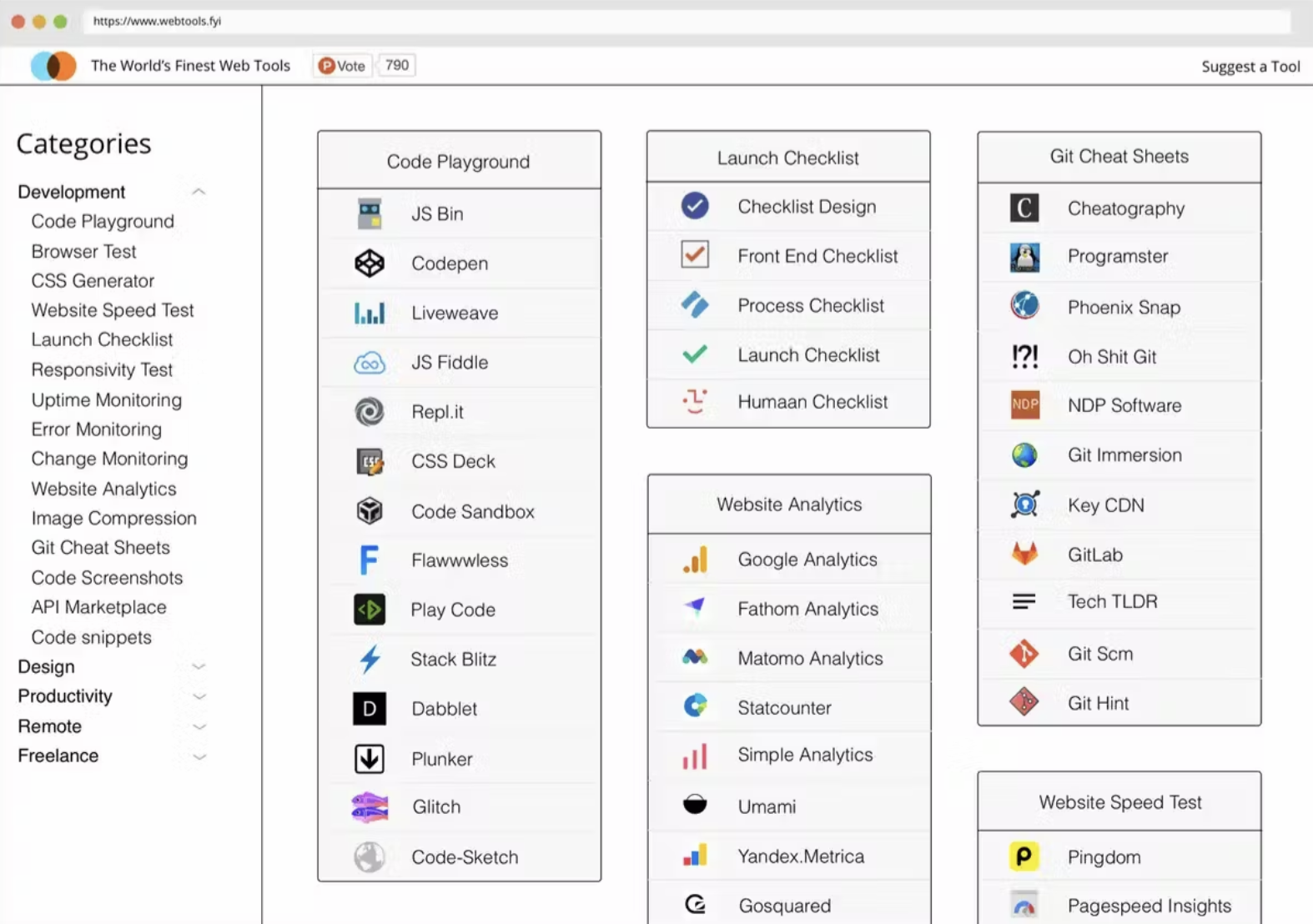Select CSS Generator in sidebar

93,281
